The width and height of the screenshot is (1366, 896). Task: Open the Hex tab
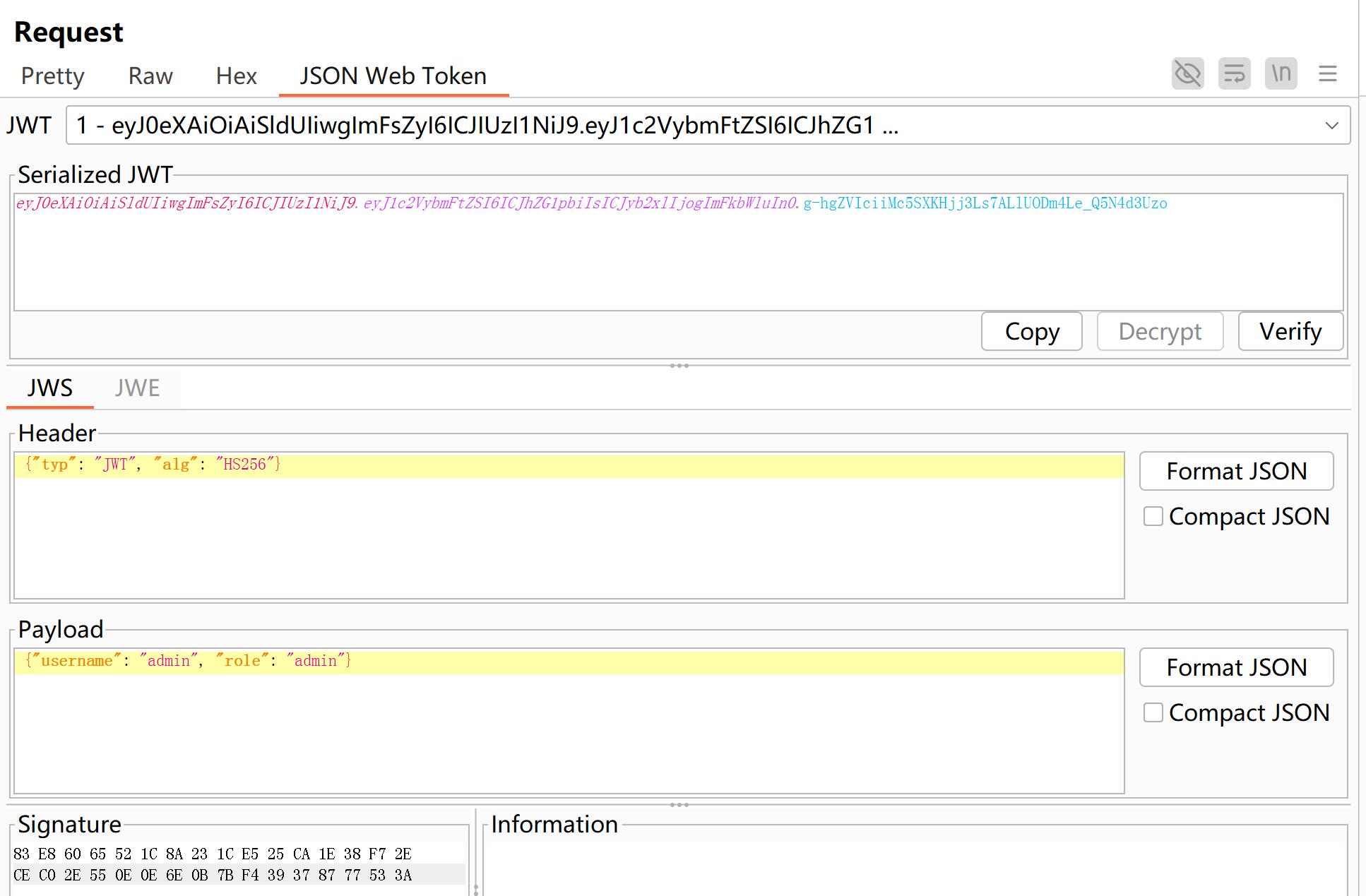pyautogui.click(x=236, y=76)
